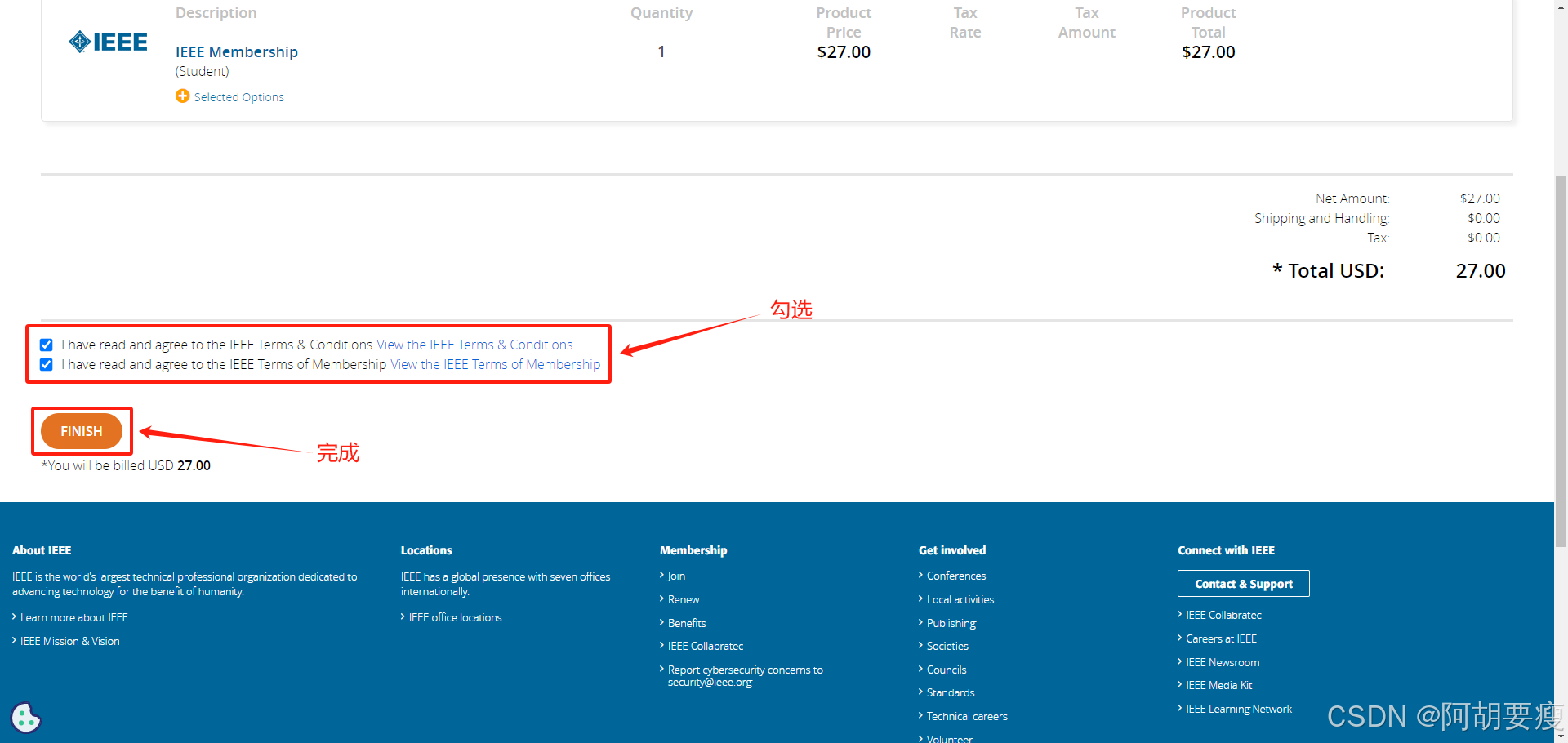Open the Publishing link

click(951, 623)
